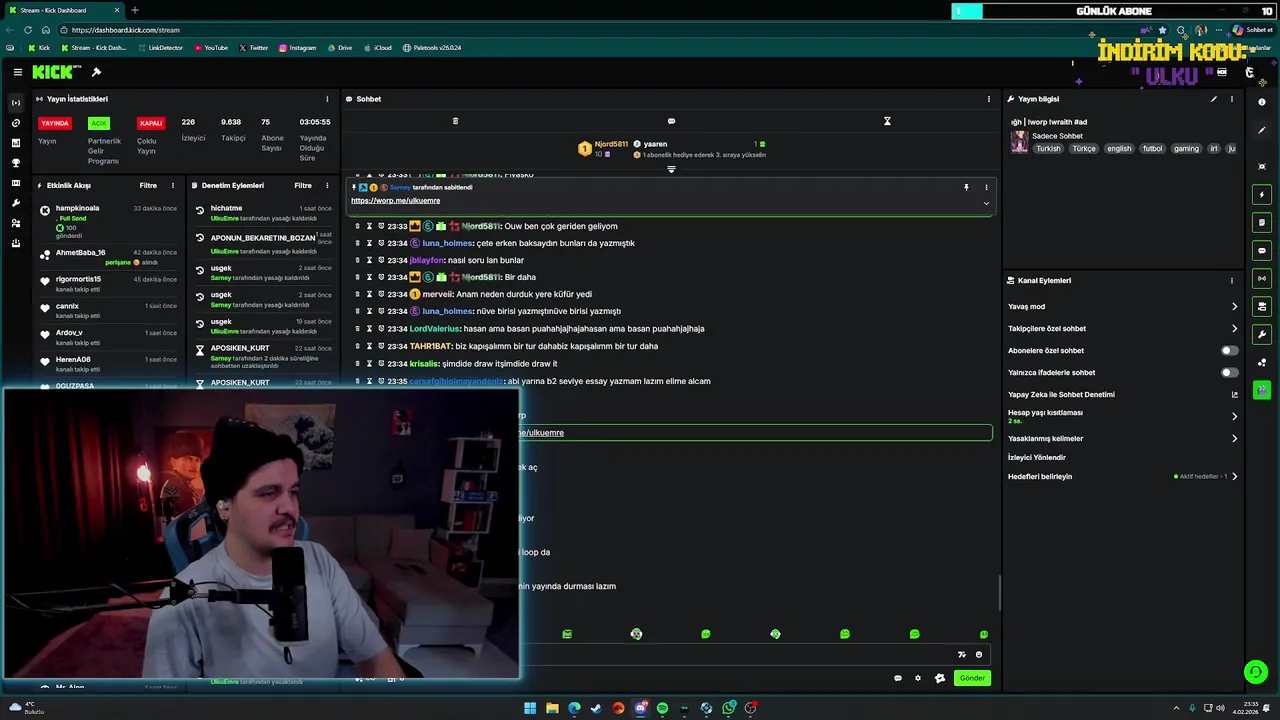This screenshot has width=1280, height=720.
Task: Click the stream category thumbnail image
Action: tap(1019, 142)
